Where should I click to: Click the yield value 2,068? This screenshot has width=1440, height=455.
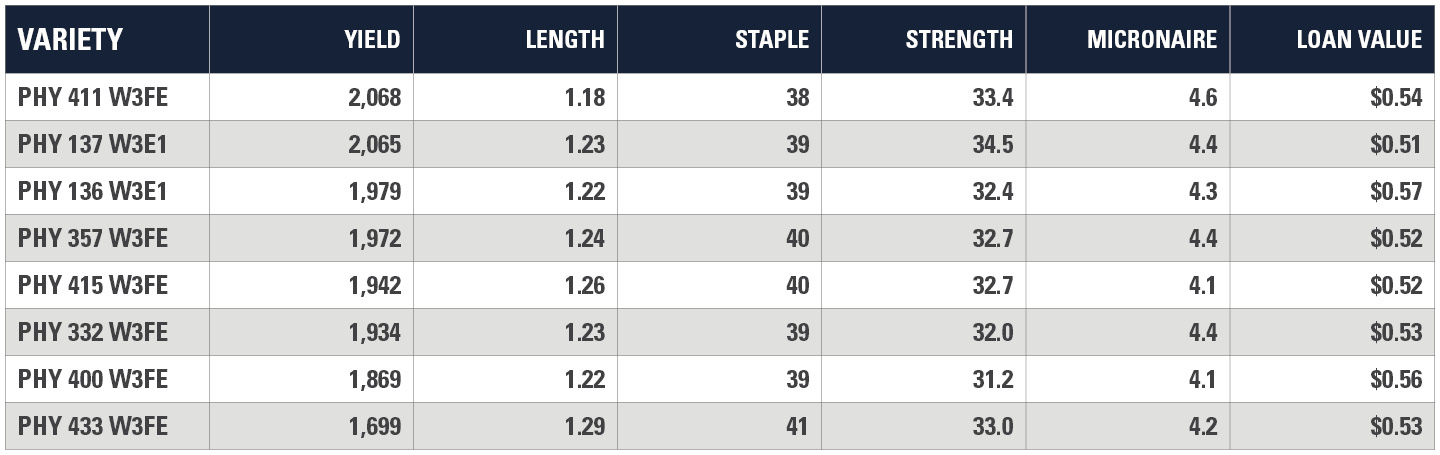point(375,97)
